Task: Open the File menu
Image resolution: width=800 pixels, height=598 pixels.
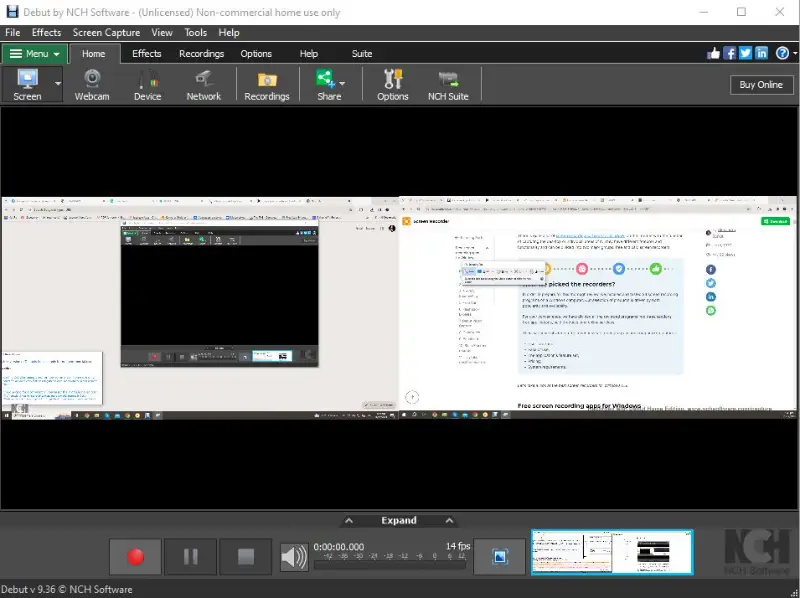Action: click(12, 32)
